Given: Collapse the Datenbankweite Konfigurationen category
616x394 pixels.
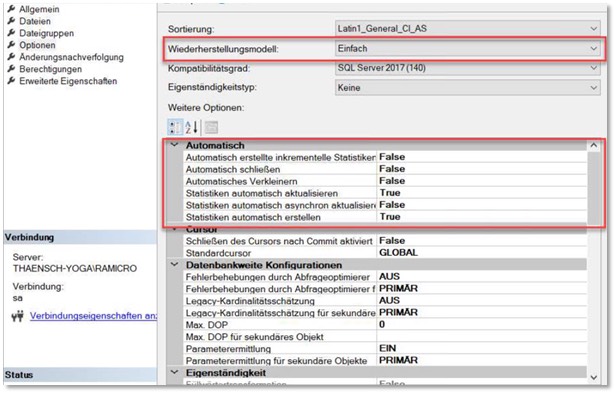Looking at the screenshot, I should [x=174, y=265].
